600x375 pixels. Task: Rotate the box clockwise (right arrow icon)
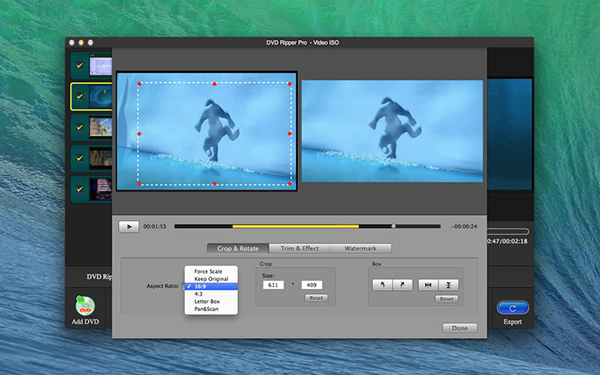pyautogui.click(x=403, y=285)
